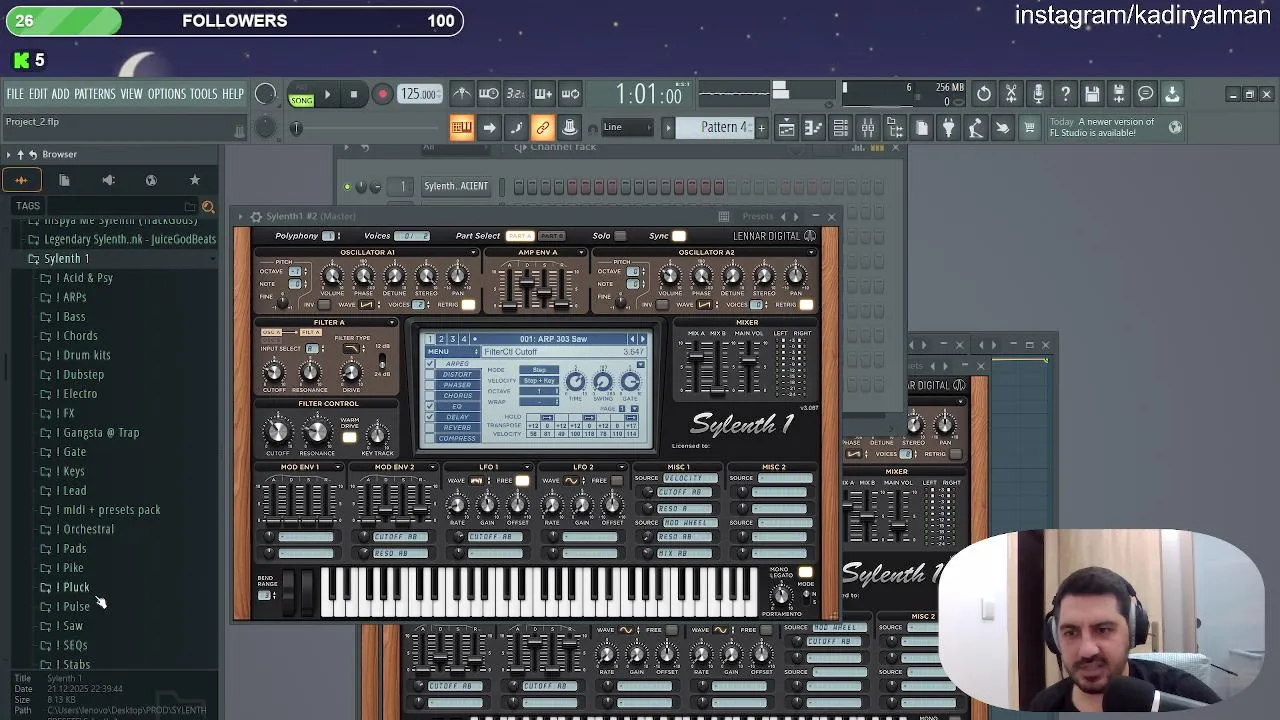The image size is (1280, 720).
Task: Toggle Oscillator A1 RETRIG button
Action: (x=467, y=304)
